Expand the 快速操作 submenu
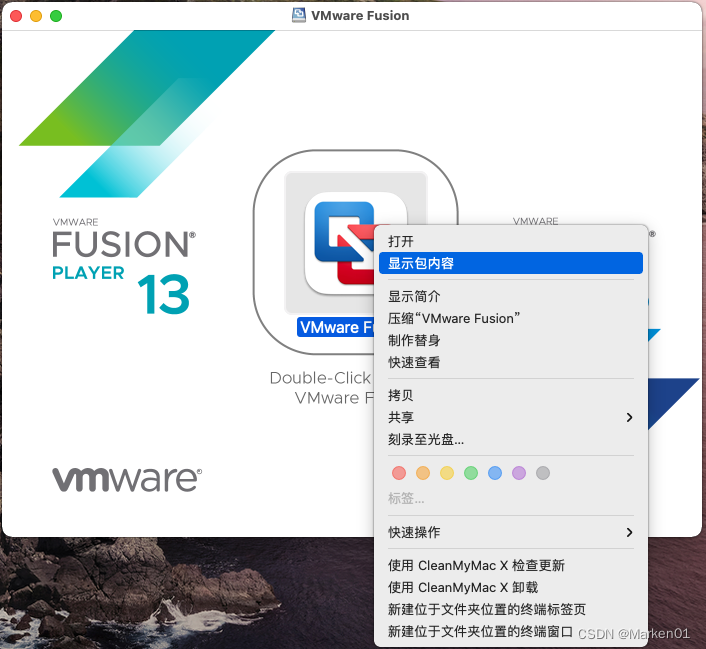 [x=511, y=532]
